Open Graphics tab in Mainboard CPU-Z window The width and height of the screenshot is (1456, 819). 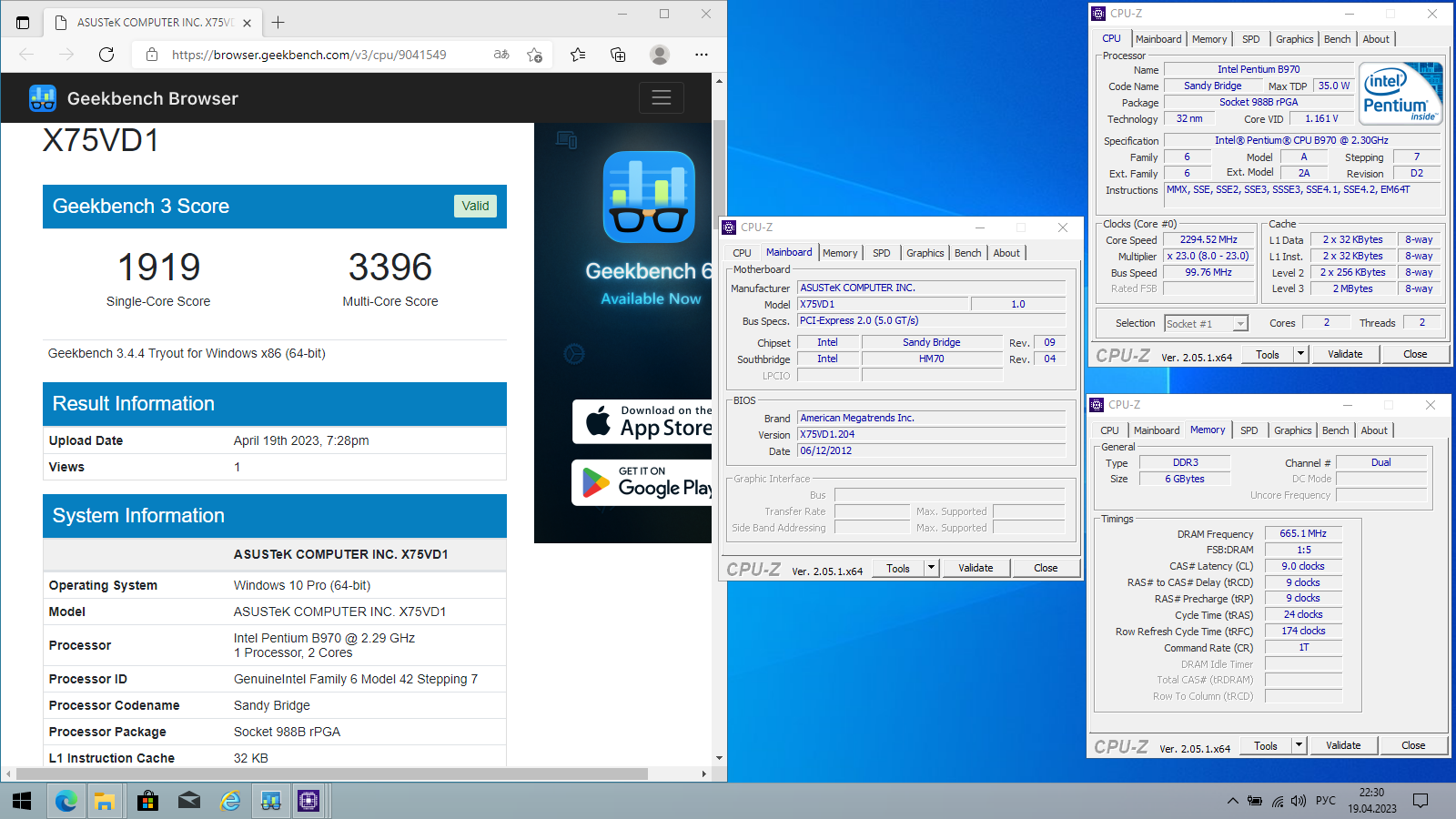925,253
